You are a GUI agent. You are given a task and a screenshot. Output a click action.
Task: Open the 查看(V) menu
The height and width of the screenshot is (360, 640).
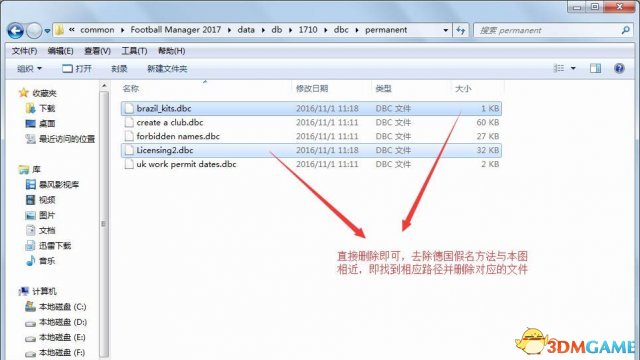click(97, 51)
